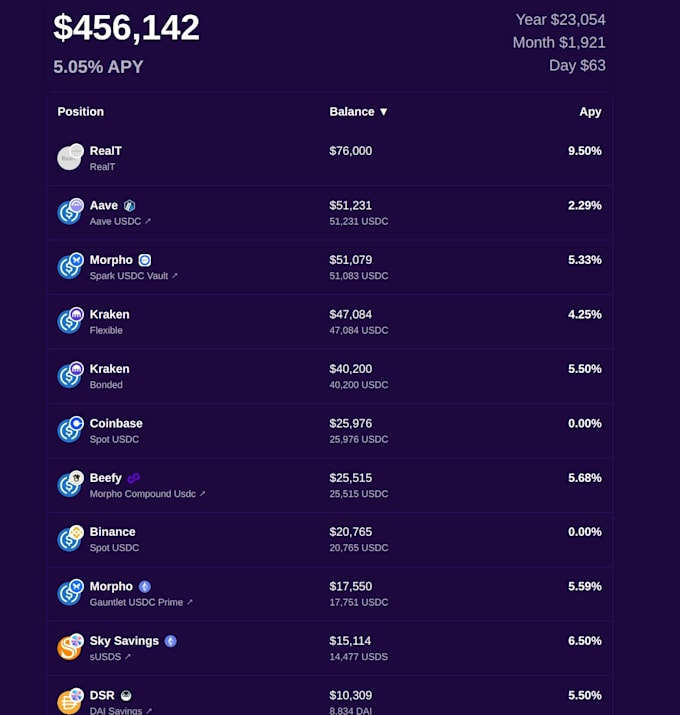Click the DSR DAI token icon
Image resolution: width=680 pixels, height=715 pixels.
69,701
